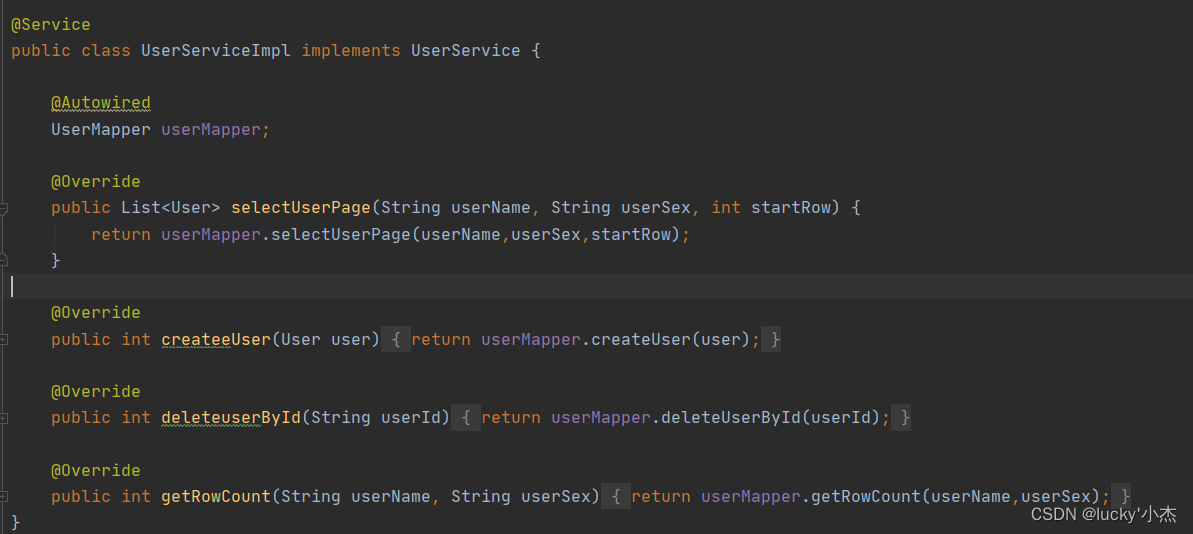Click the userMapper field declaration name

click(211, 129)
